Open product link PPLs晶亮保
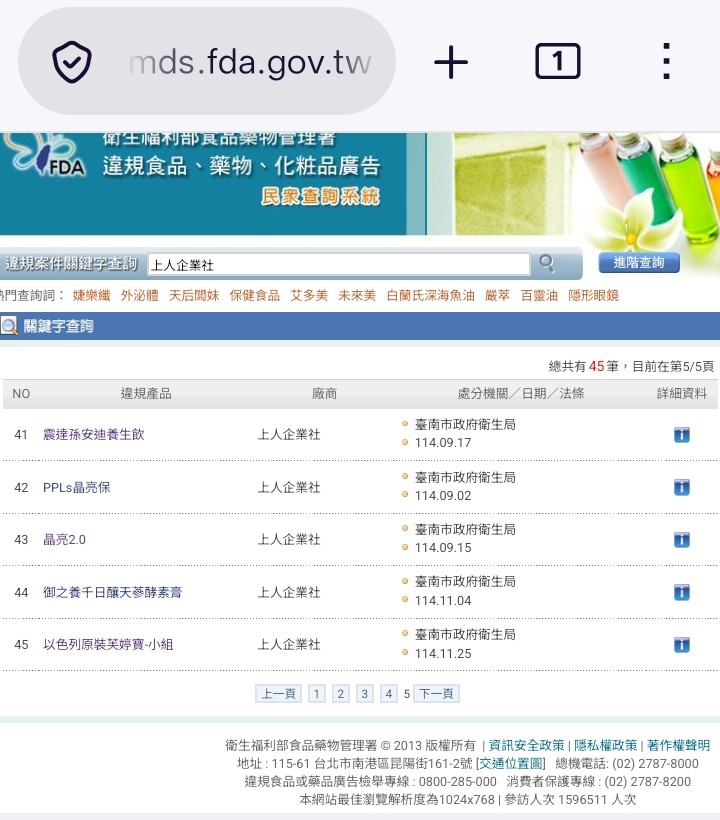 (76, 487)
